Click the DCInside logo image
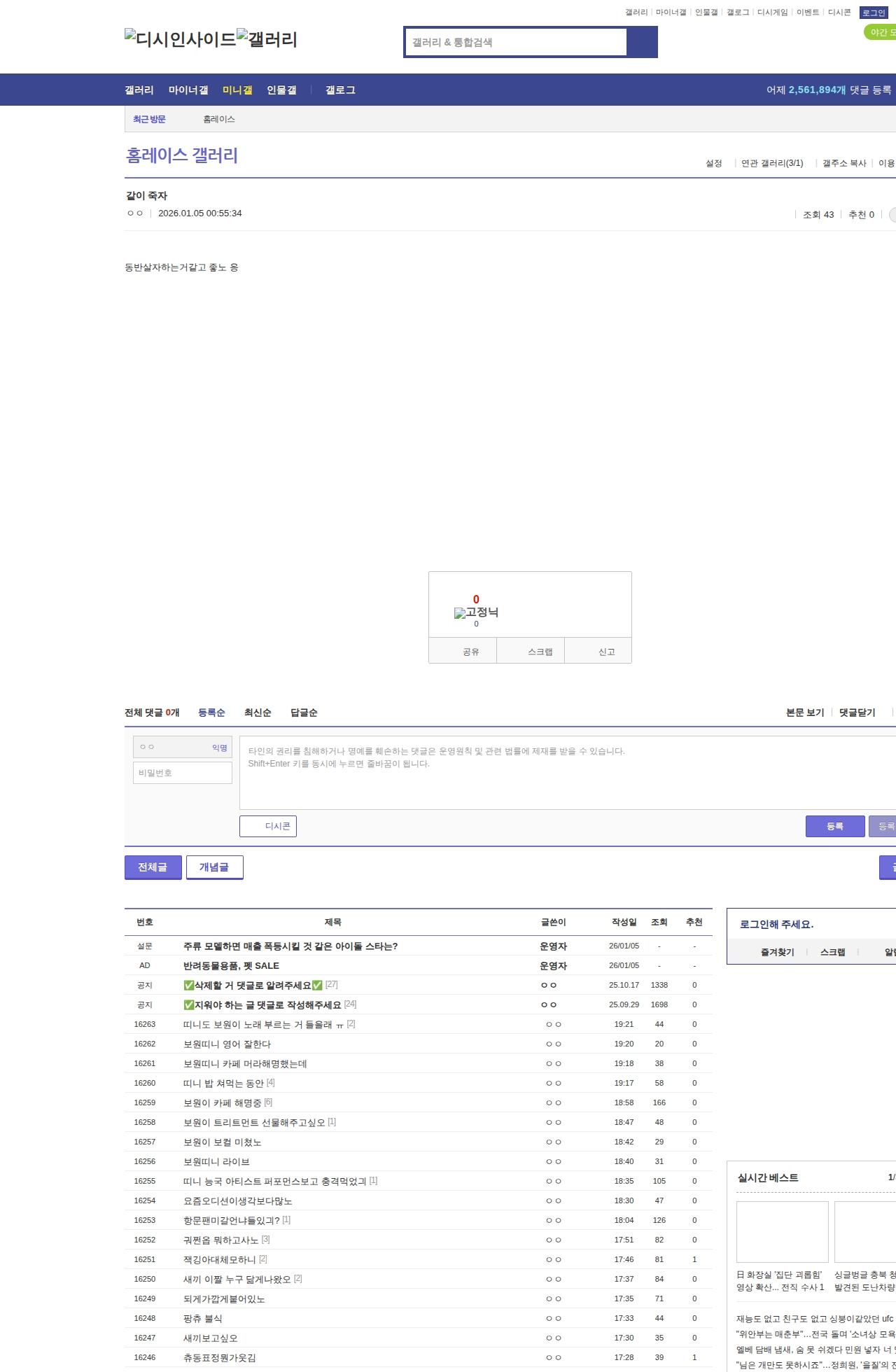 pos(180,39)
